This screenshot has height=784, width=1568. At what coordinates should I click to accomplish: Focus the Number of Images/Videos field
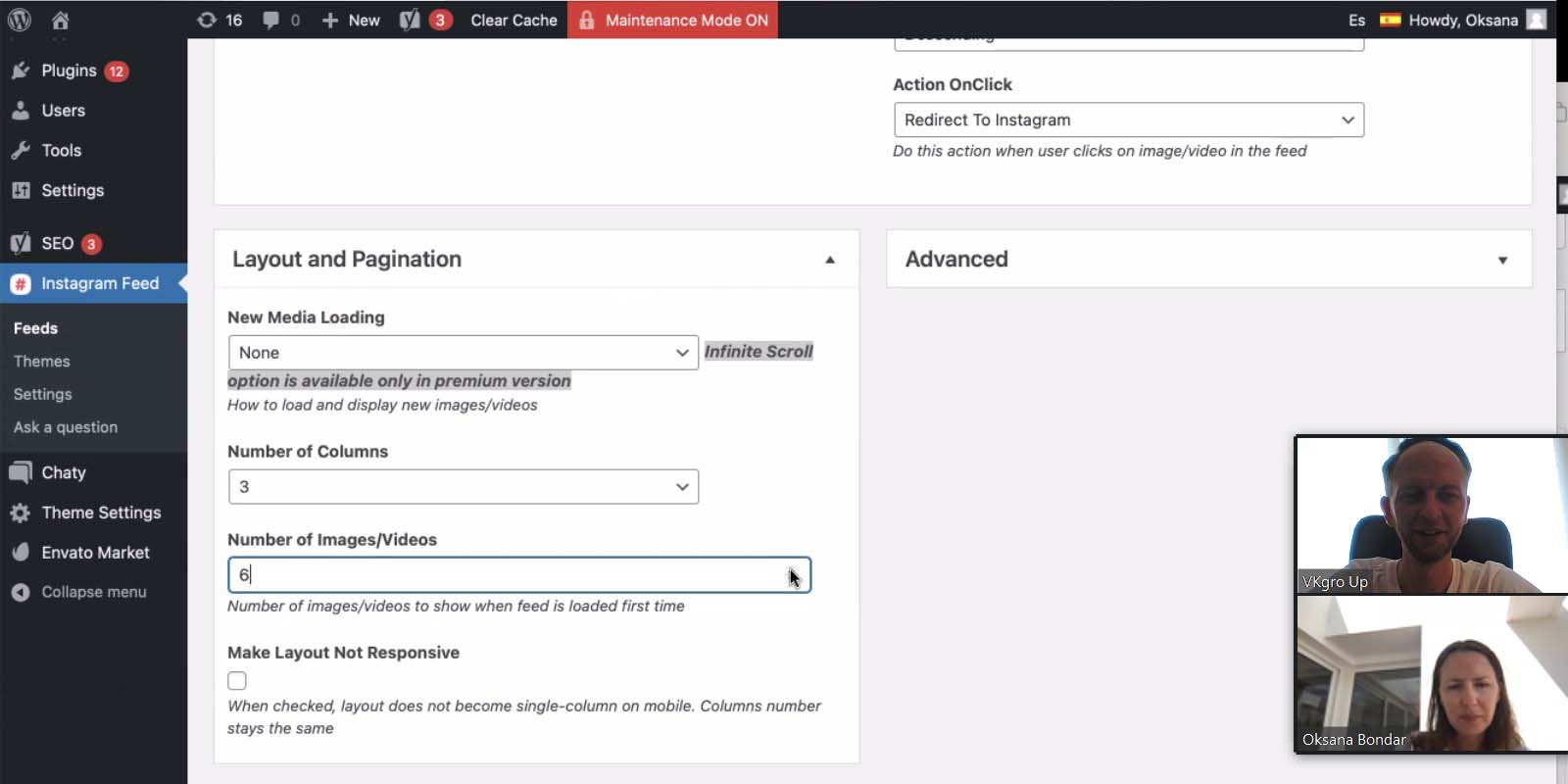click(519, 575)
